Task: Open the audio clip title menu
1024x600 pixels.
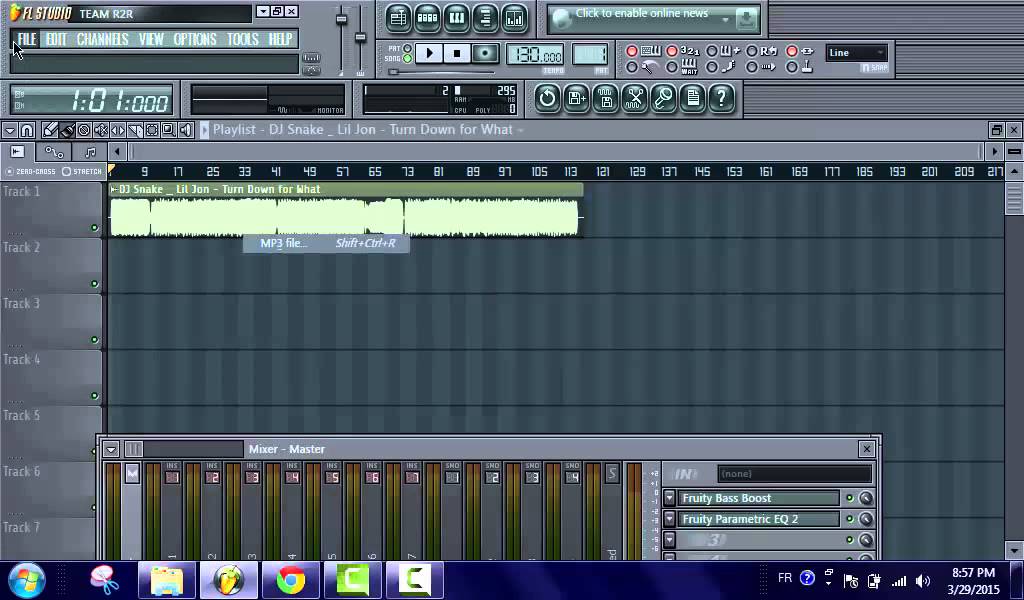Action: coord(114,189)
